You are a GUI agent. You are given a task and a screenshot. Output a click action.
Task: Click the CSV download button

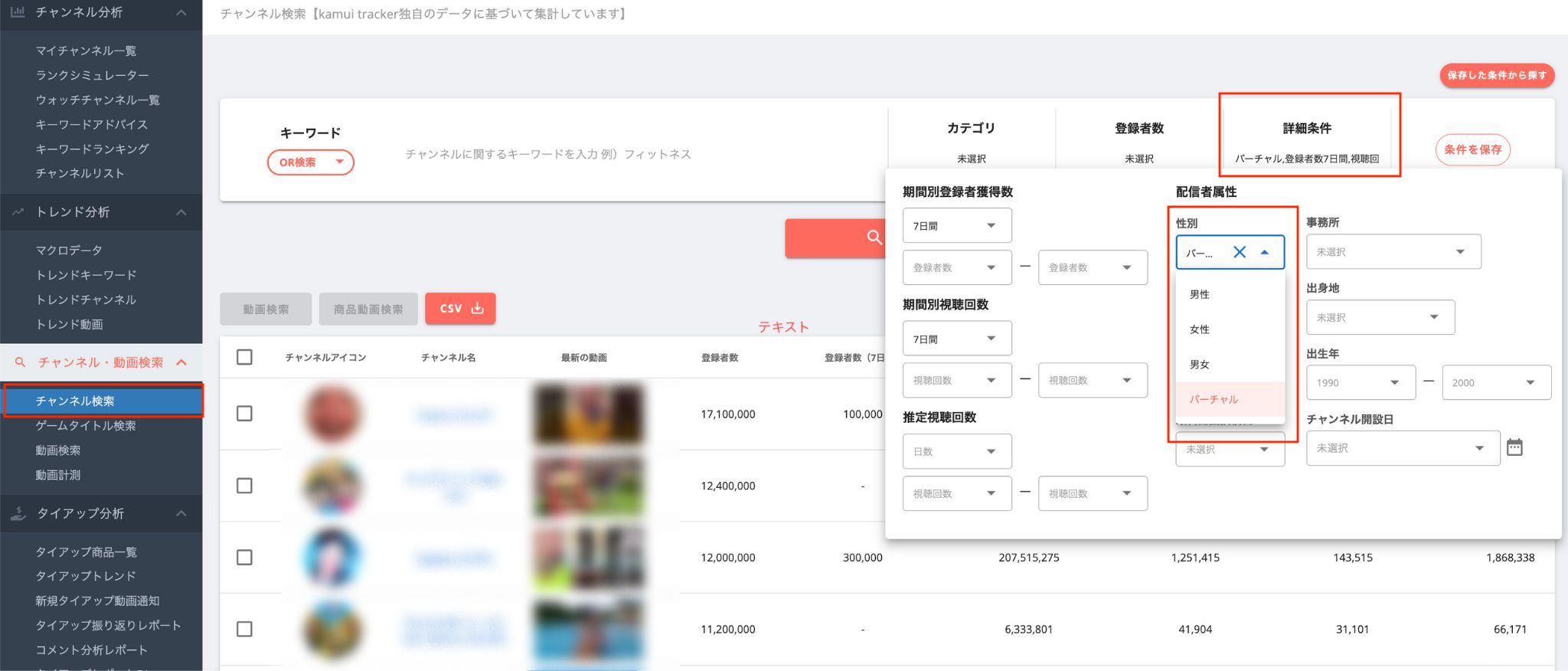click(460, 309)
